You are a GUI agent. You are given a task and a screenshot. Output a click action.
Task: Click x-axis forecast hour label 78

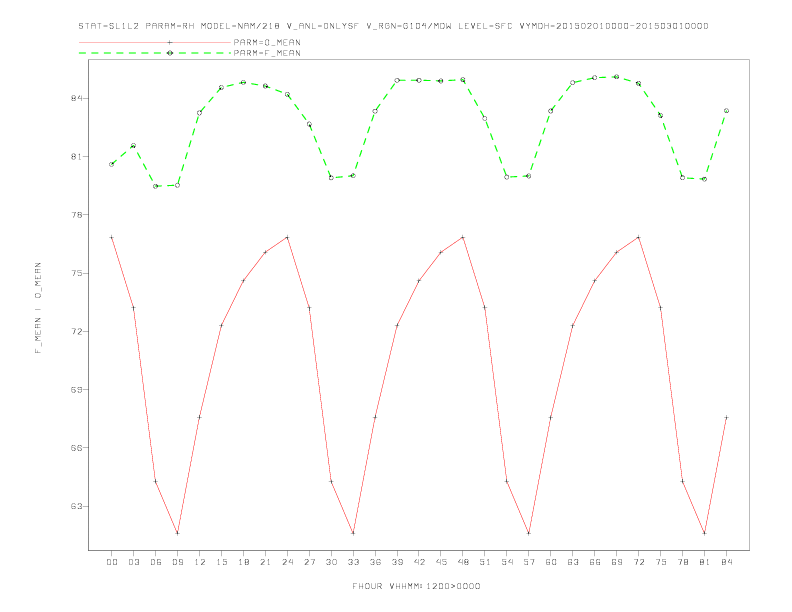682,562
